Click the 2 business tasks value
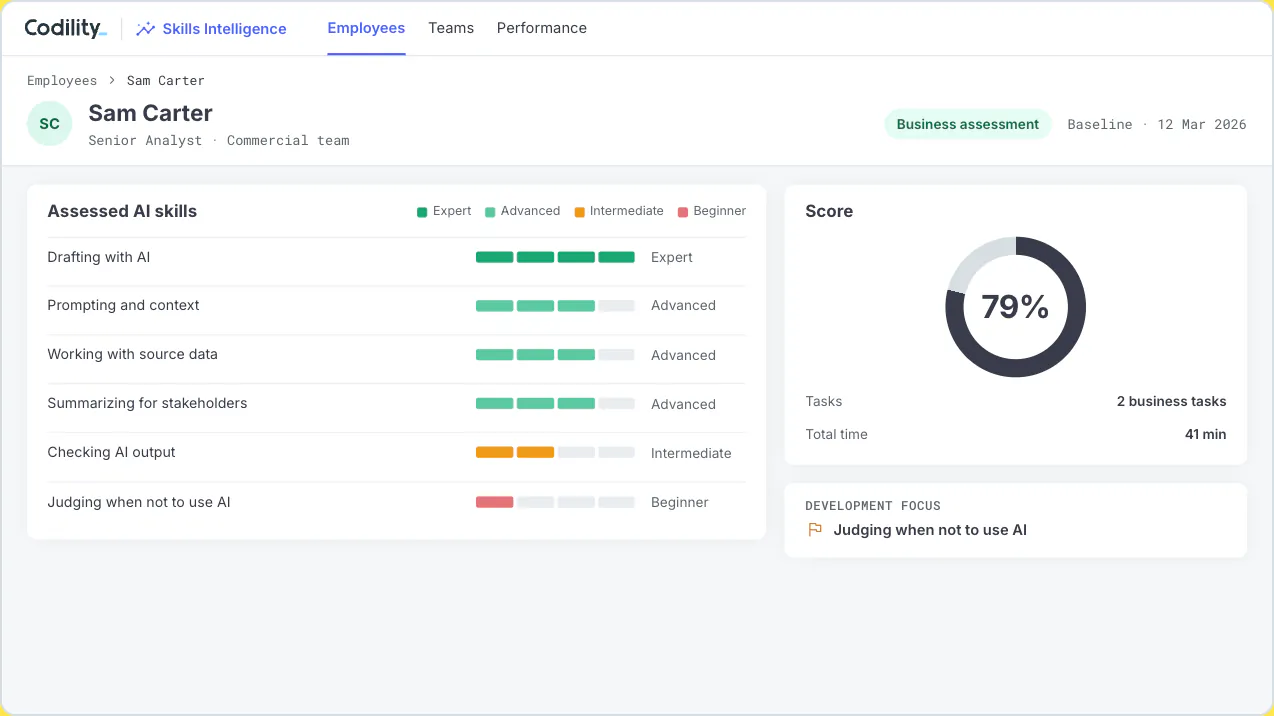Screen dimensions: 1274x716 (1171, 401)
